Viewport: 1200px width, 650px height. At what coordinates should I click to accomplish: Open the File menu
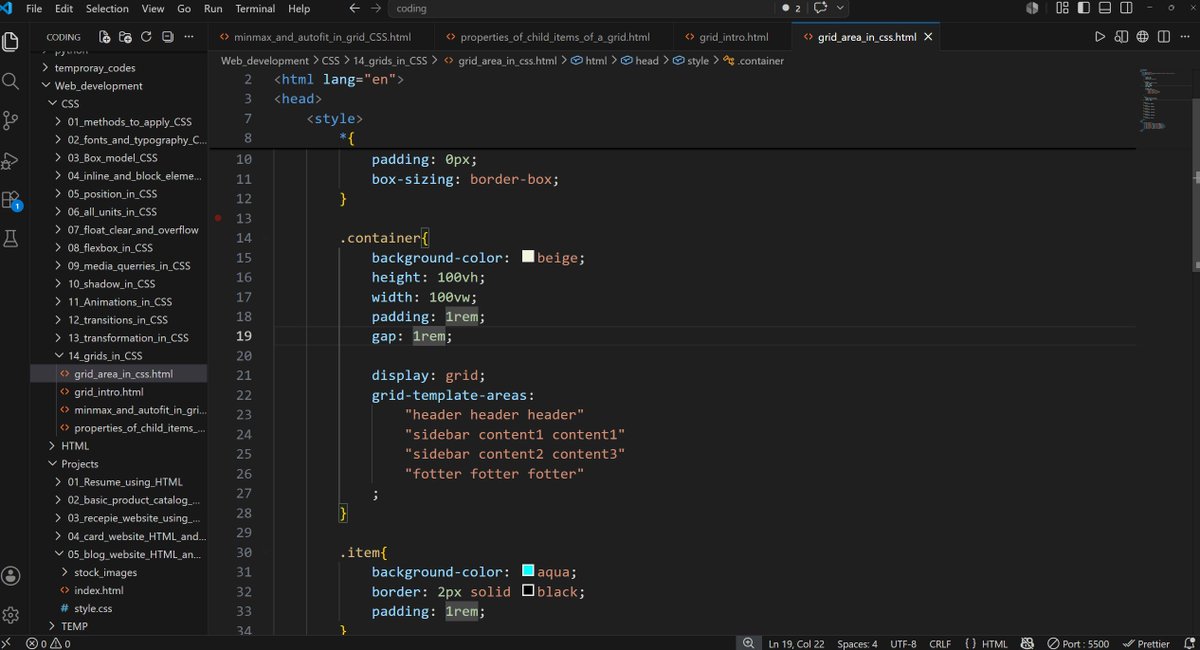point(34,8)
